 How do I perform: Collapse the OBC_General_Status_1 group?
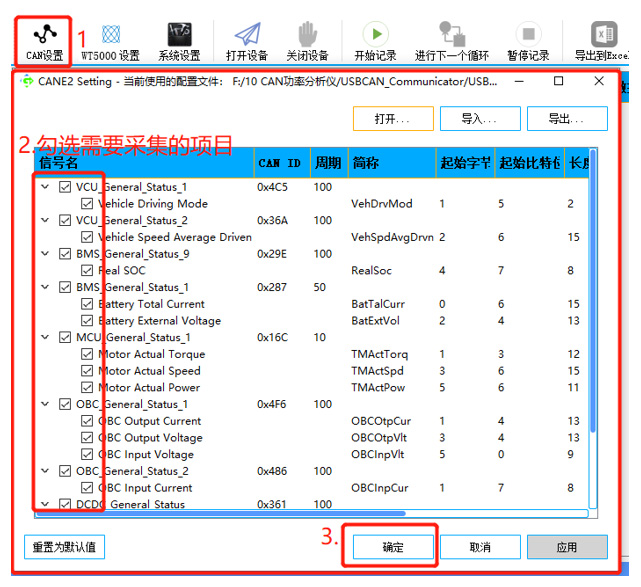[x=45, y=405]
